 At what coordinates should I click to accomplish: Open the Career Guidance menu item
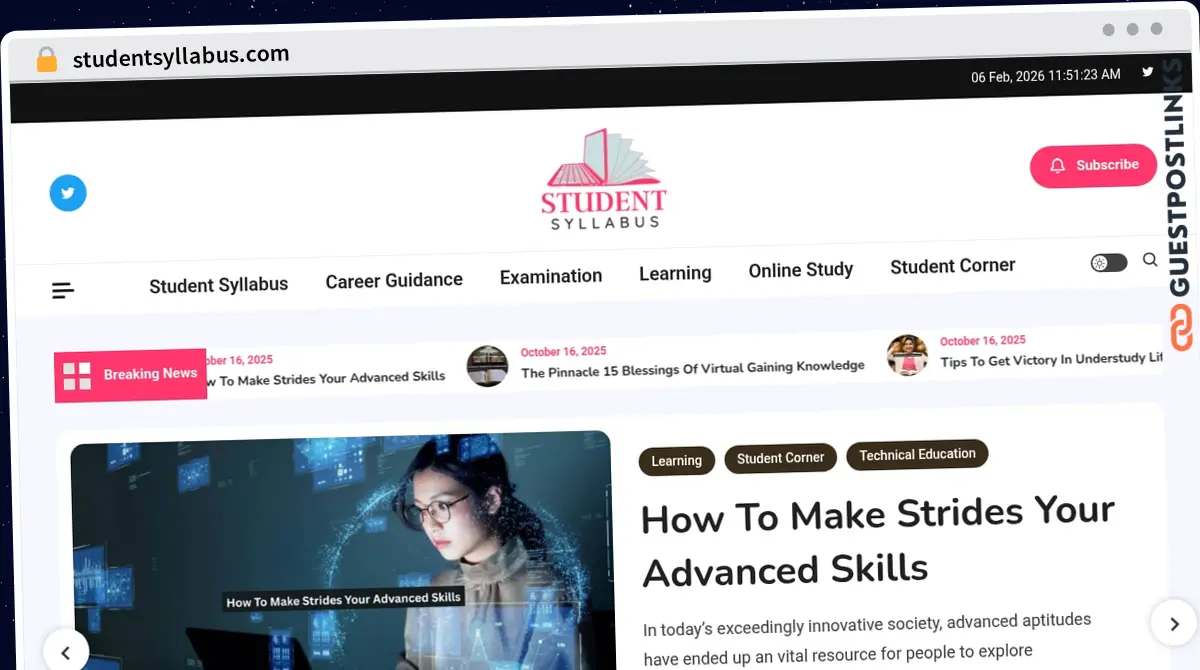(x=393, y=280)
